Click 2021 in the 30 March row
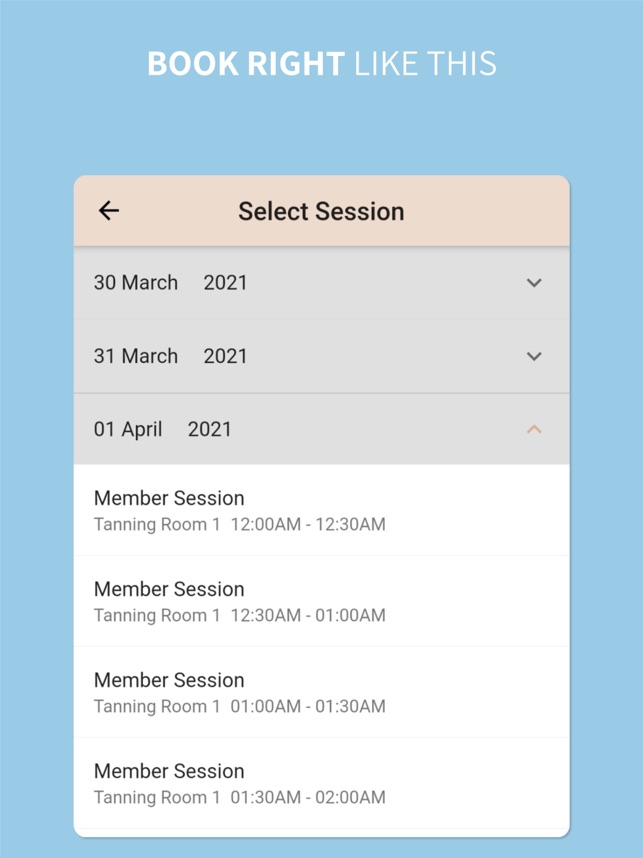The image size is (643, 858). coord(225,283)
